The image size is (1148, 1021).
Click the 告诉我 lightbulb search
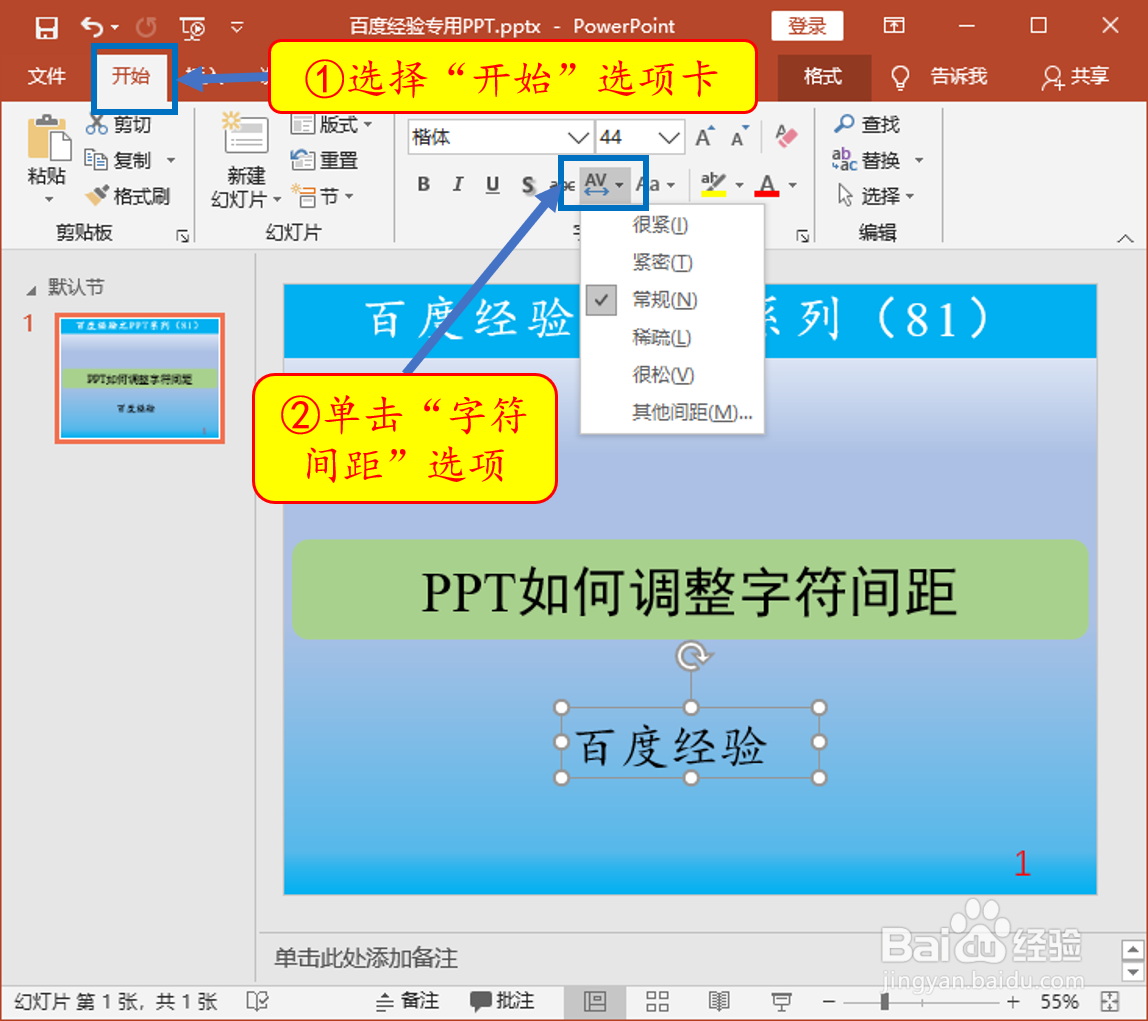click(939, 76)
